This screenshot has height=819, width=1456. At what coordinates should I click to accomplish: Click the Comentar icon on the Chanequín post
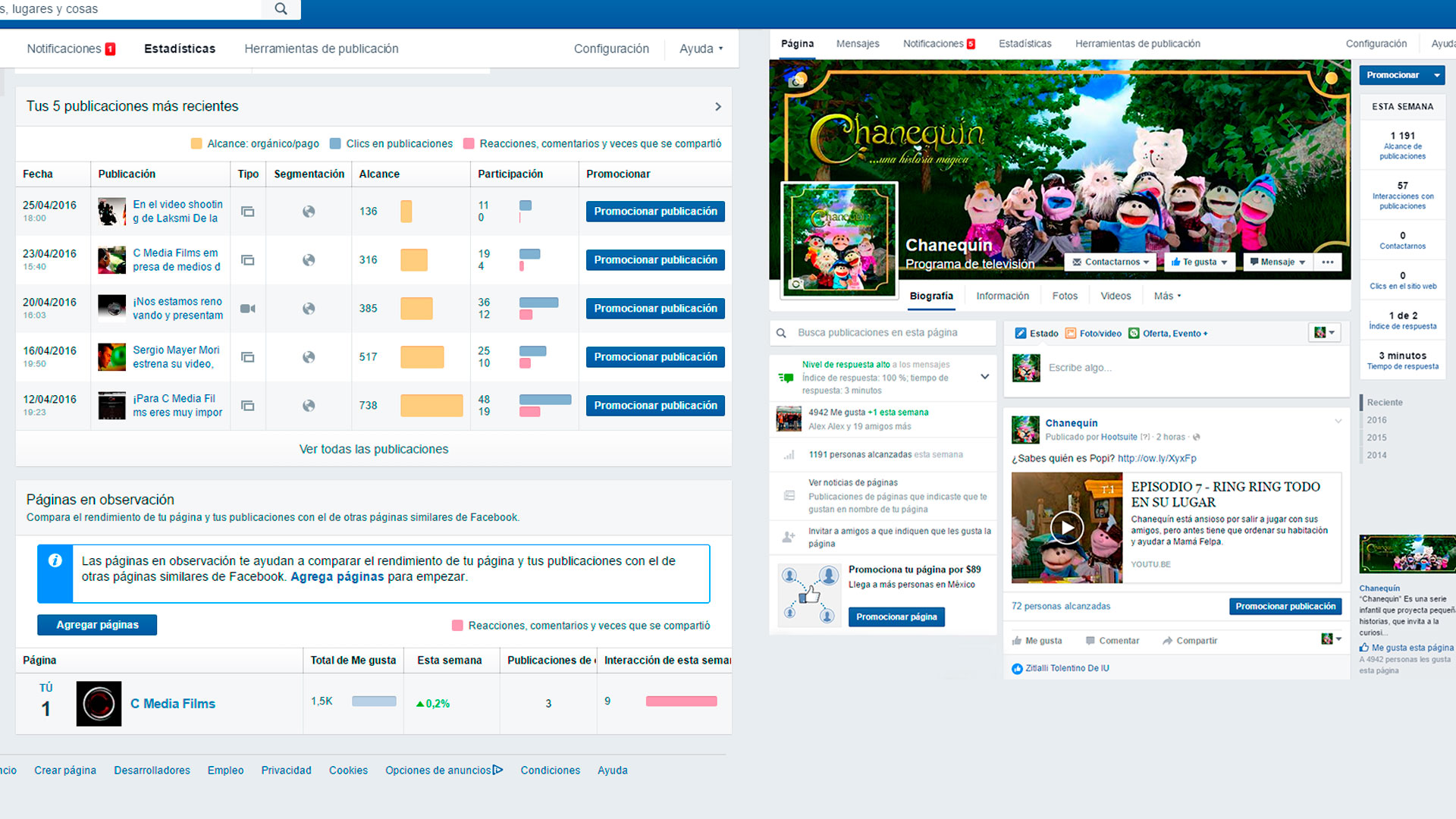tap(1090, 641)
